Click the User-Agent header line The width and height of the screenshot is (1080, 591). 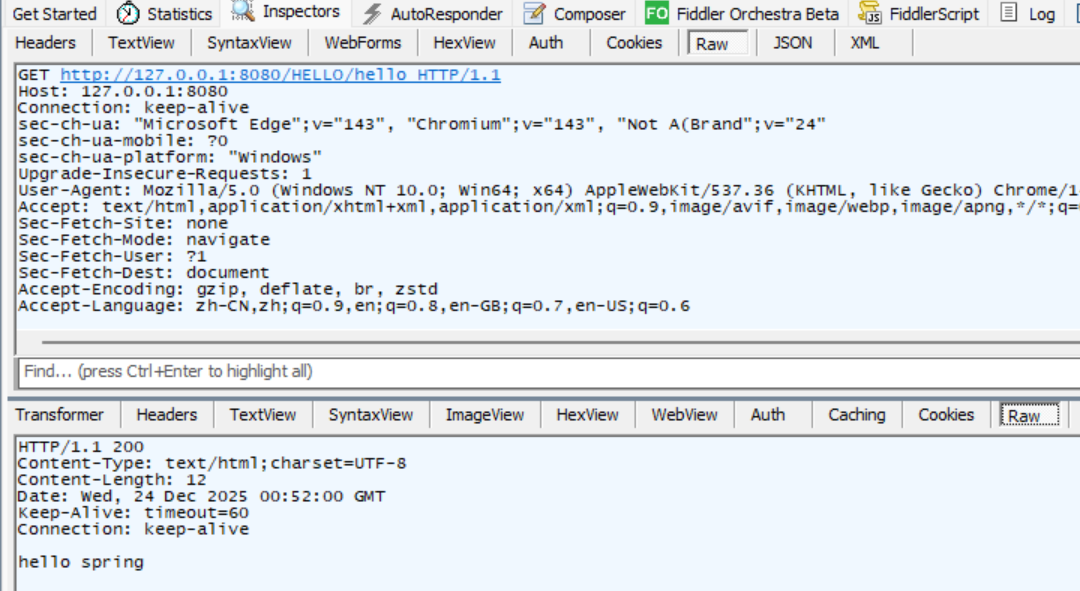pyautogui.click(x=548, y=190)
